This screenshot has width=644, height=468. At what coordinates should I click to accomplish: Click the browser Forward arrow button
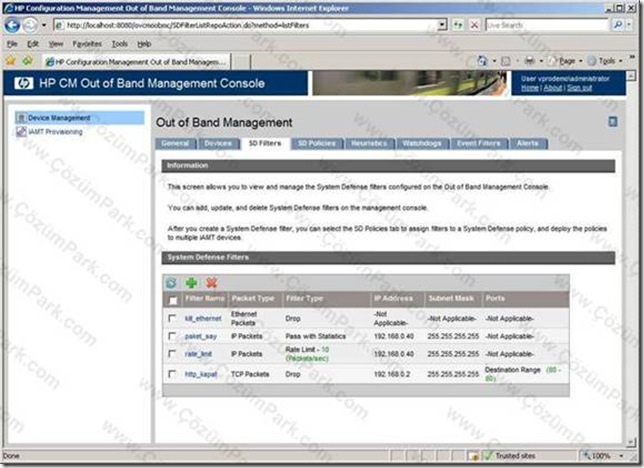point(30,25)
